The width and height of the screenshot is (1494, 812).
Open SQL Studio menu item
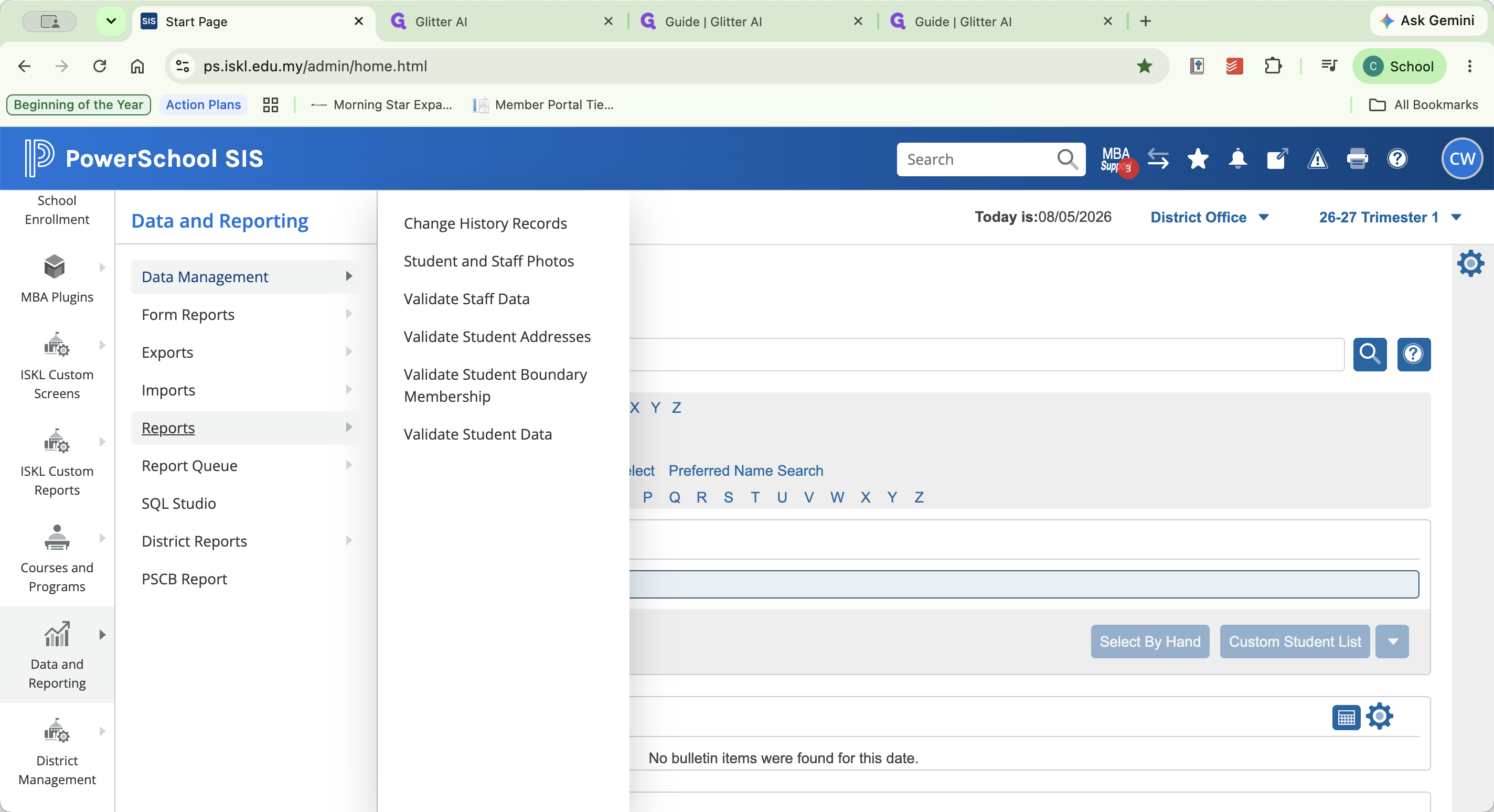[x=179, y=504]
